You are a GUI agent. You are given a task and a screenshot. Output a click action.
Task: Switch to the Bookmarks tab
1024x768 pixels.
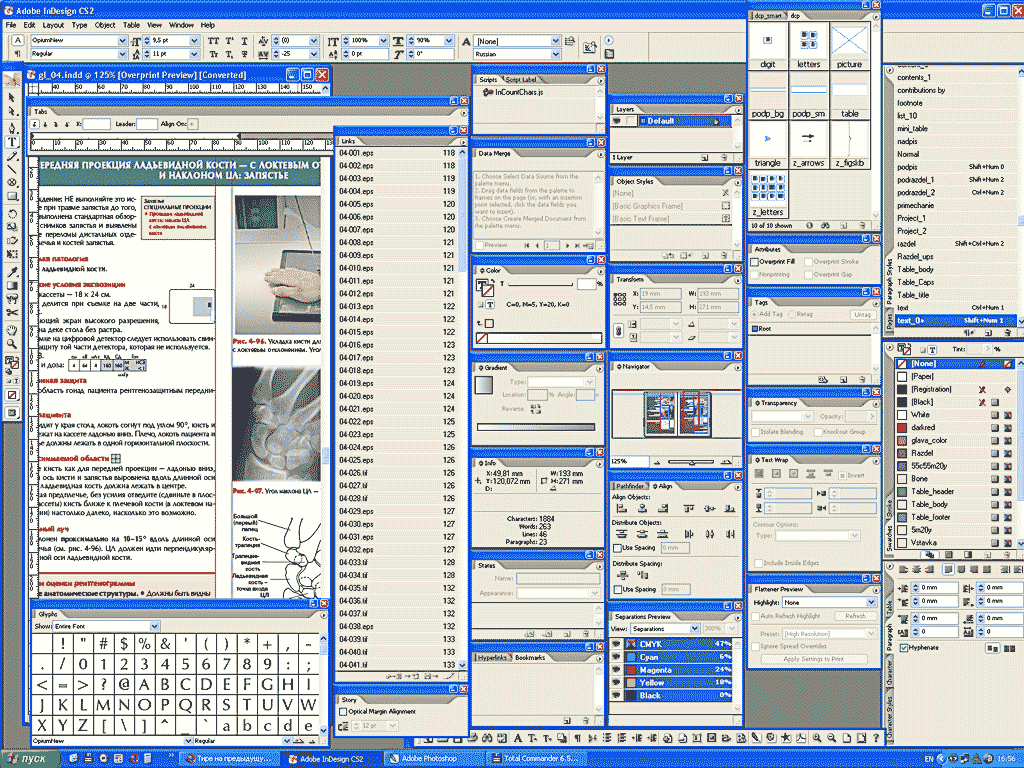coord(530,658)
